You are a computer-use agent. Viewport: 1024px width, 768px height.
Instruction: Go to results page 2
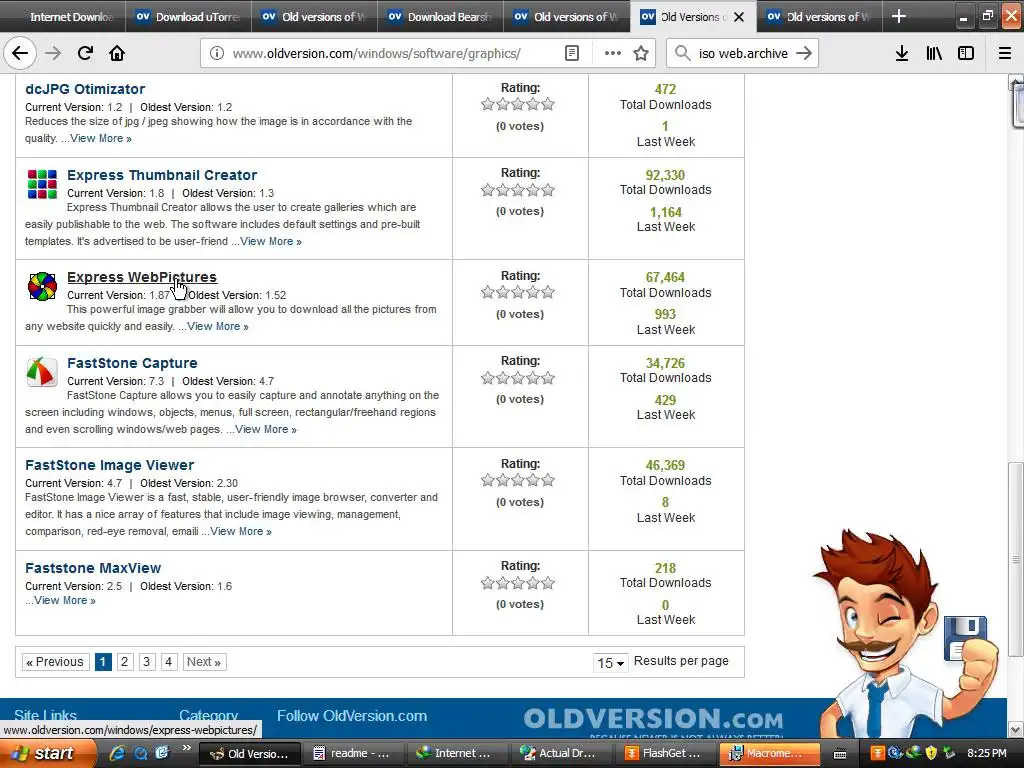tap(124, 662)
